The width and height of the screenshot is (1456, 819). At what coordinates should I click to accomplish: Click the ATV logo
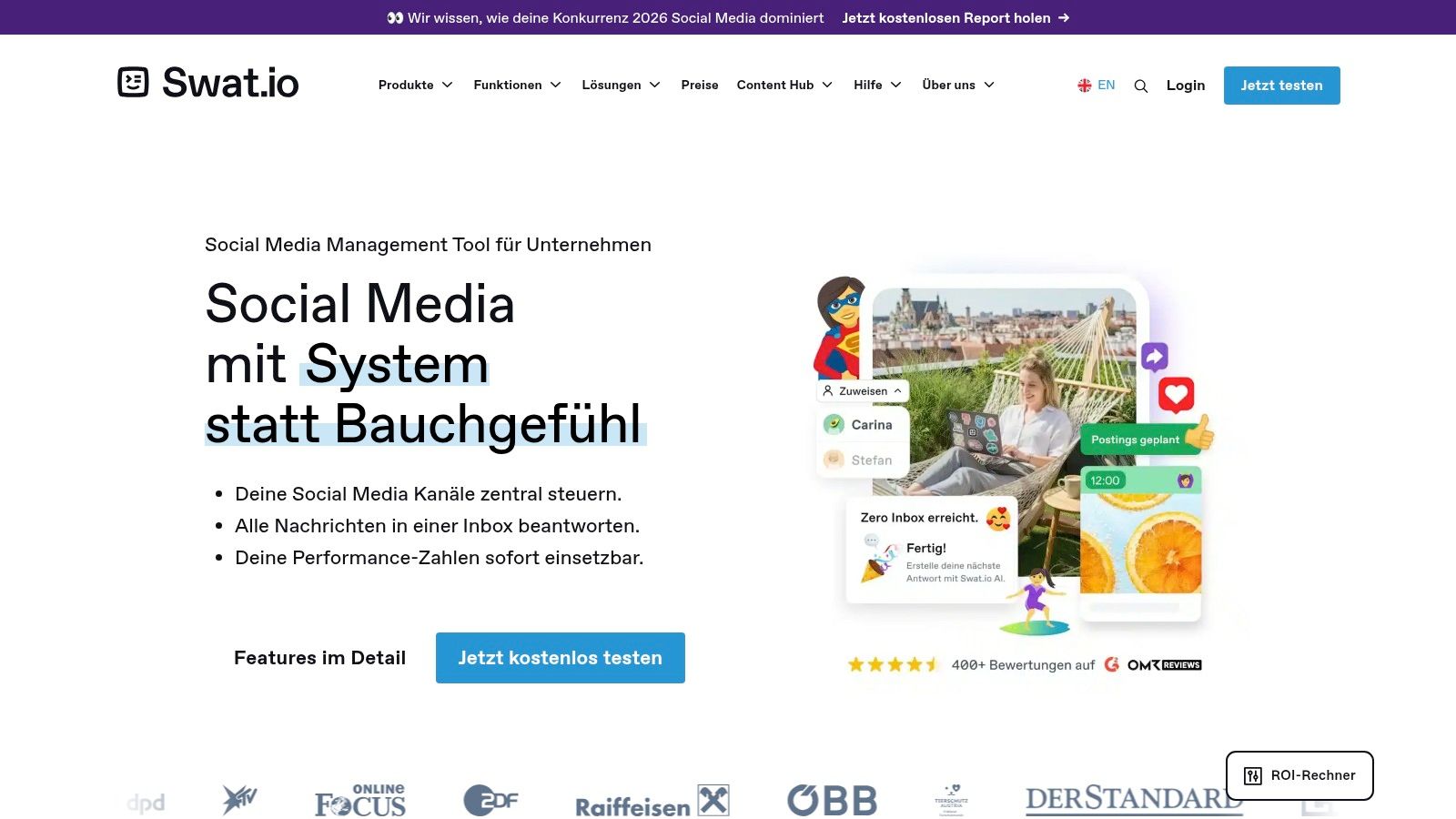point(240,800)
